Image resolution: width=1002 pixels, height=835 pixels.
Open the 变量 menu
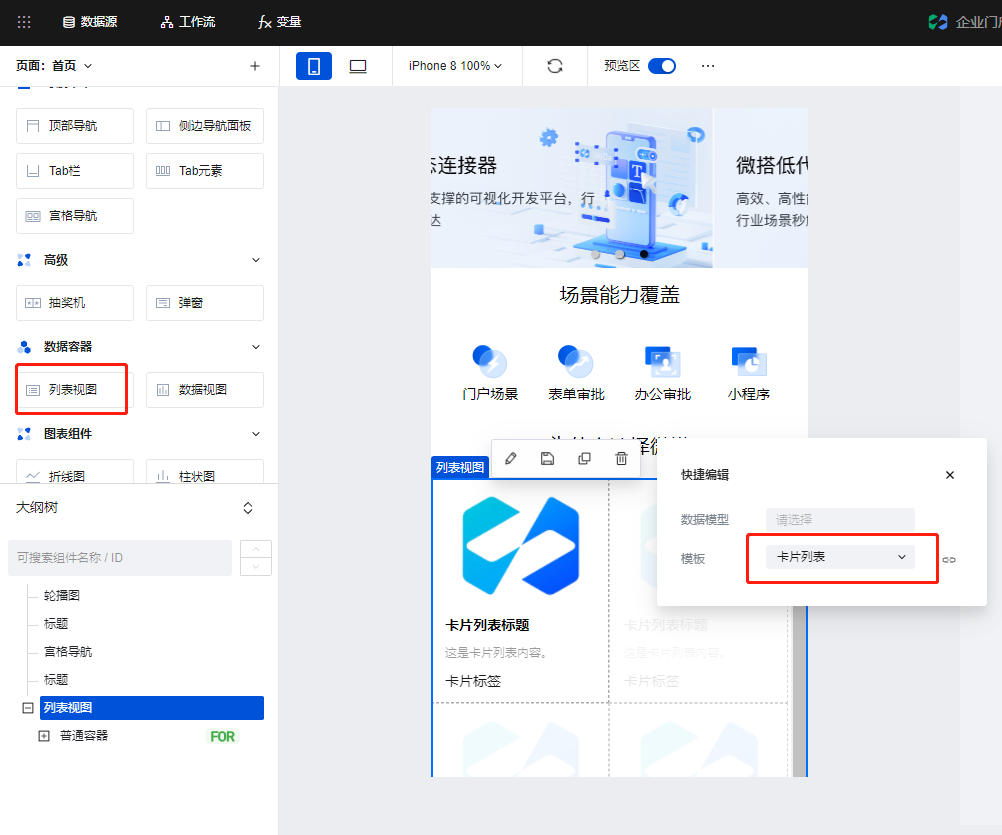[279, 22]
